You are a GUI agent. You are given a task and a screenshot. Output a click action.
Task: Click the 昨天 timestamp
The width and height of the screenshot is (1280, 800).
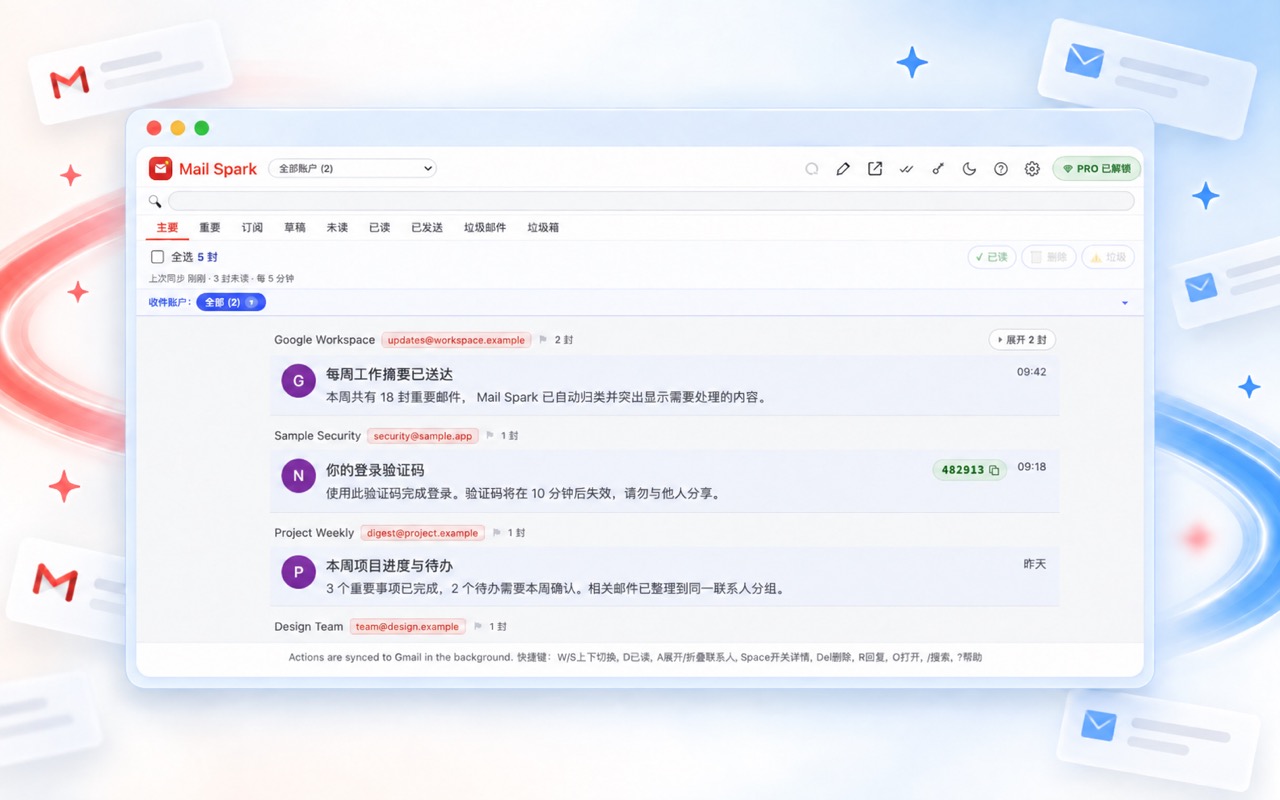(x=1035, y=564)
